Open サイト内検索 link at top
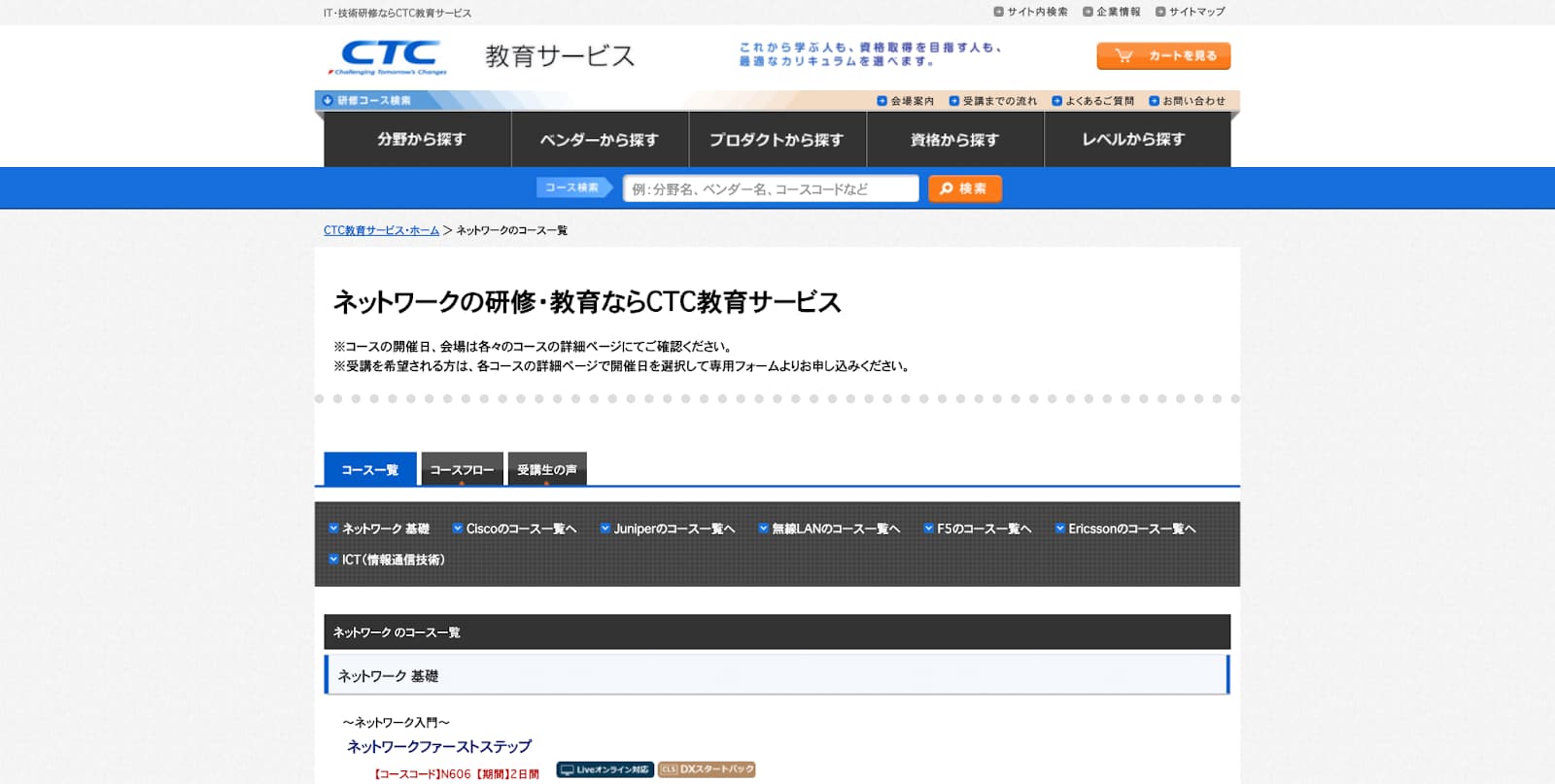 point(1030,12)
